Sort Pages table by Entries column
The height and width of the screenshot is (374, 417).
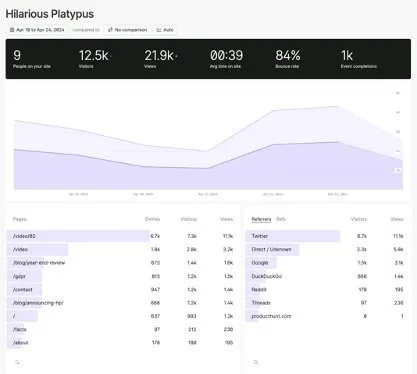click(152, 219)
